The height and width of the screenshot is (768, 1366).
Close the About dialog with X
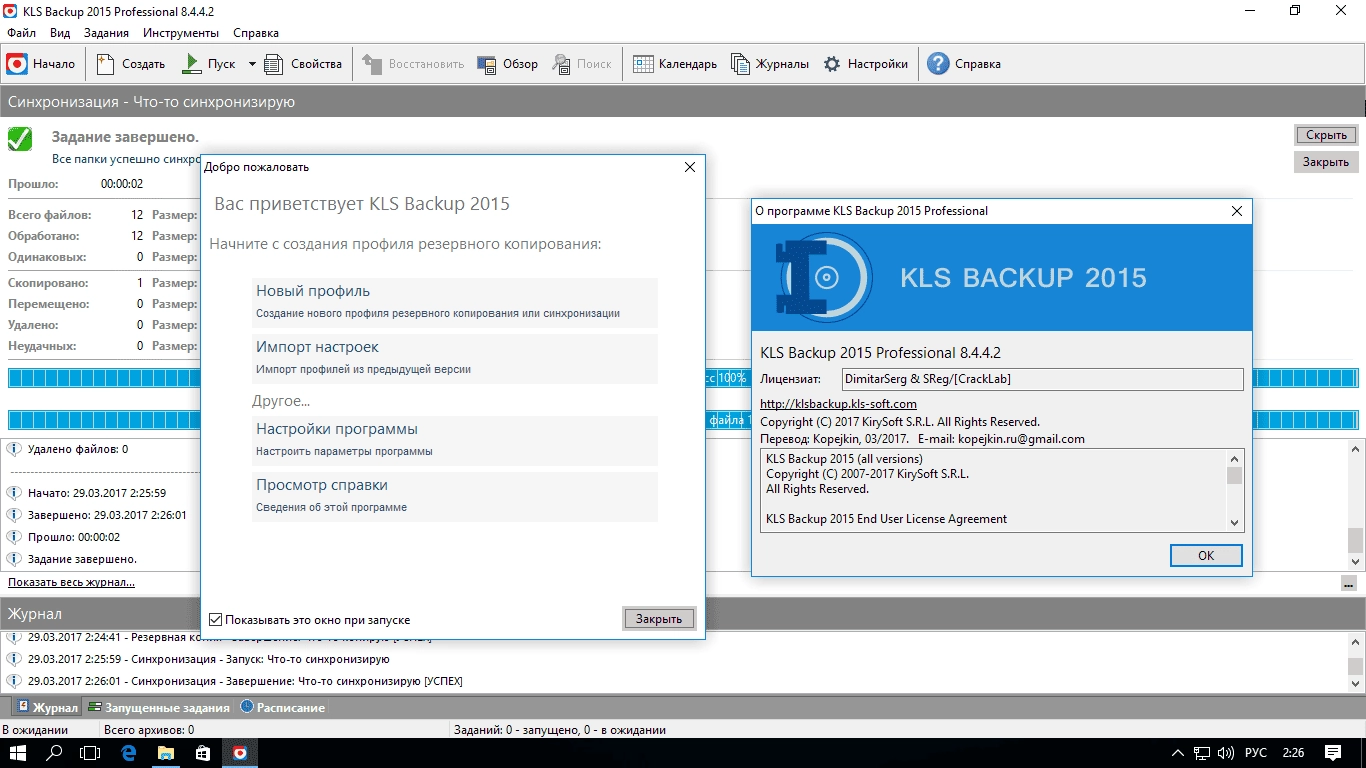1237,211
